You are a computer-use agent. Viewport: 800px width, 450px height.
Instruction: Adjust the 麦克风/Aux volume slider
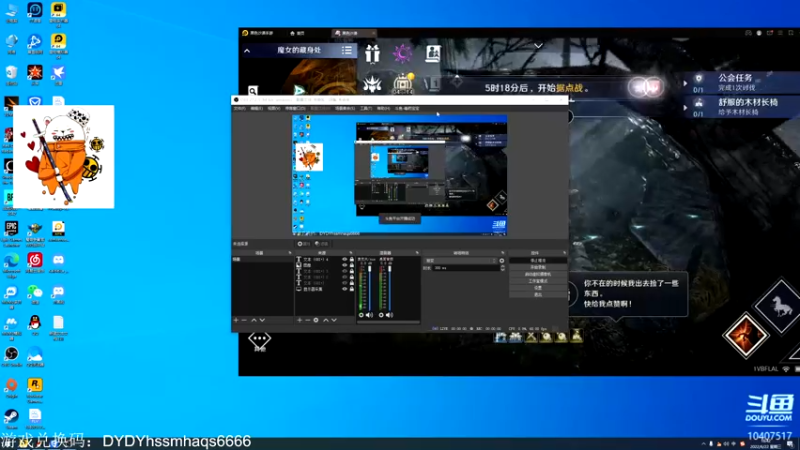(370, 287)
